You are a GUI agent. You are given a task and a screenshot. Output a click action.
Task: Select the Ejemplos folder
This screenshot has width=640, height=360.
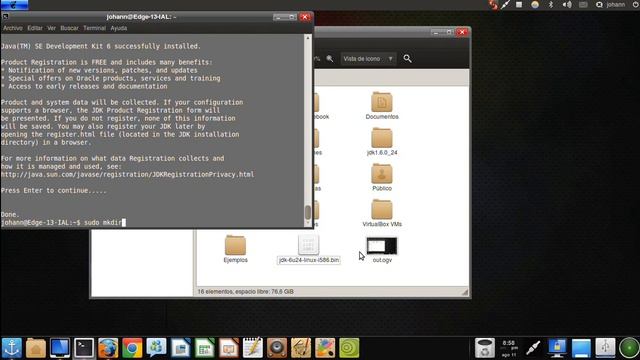[236, 249]
